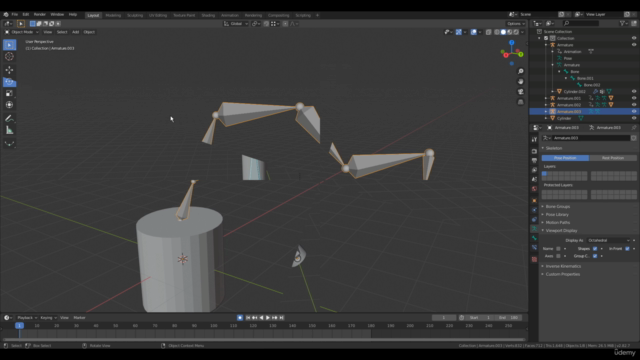Hide Collection via its eye icon
The width and height of the screenshot is (640, 360).
click(634, 38)
